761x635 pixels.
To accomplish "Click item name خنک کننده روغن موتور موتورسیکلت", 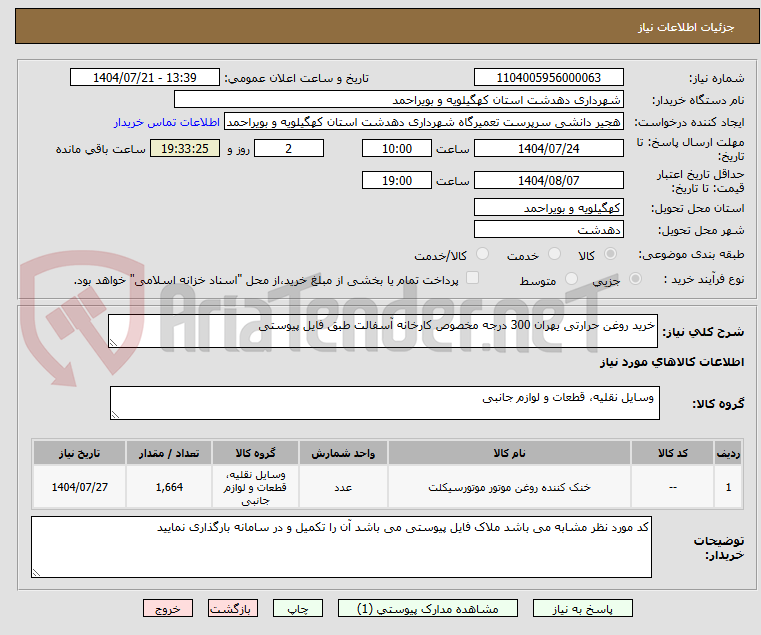I will 509,487.
